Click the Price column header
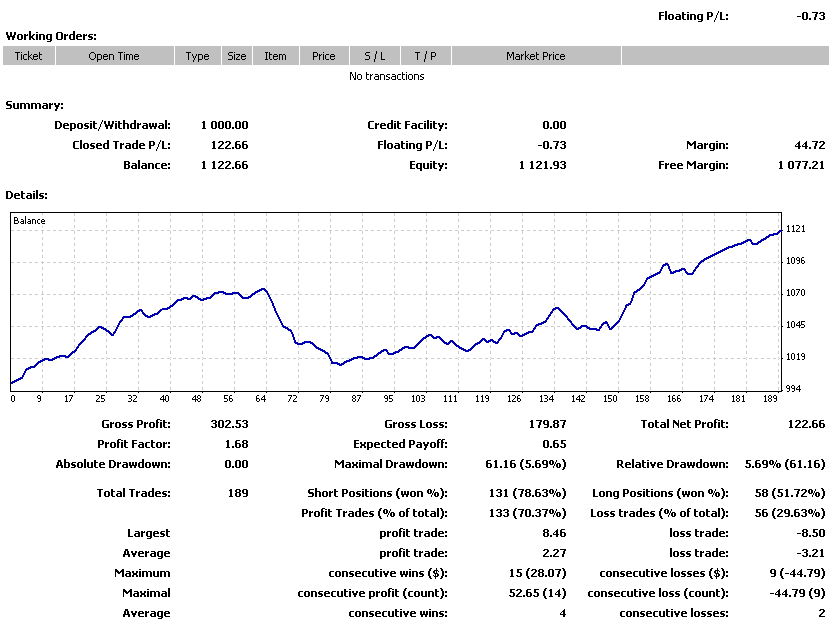Image resolution: width=833 pixels, height=624 pixels. pos(324,56)
